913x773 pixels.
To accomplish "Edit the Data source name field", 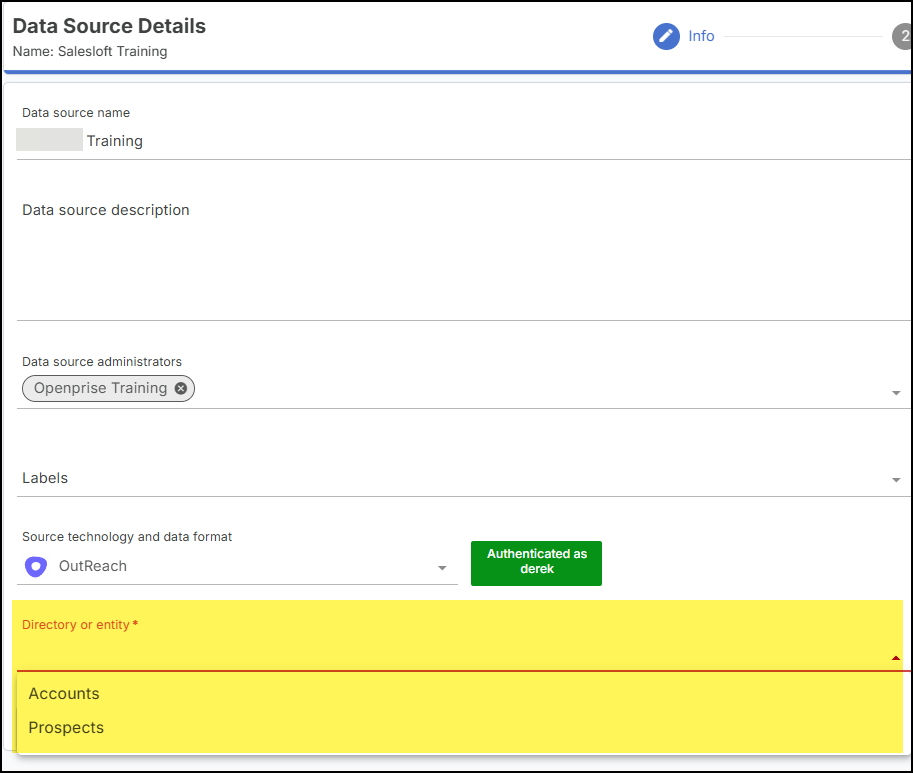I will (x=463, y=141).
